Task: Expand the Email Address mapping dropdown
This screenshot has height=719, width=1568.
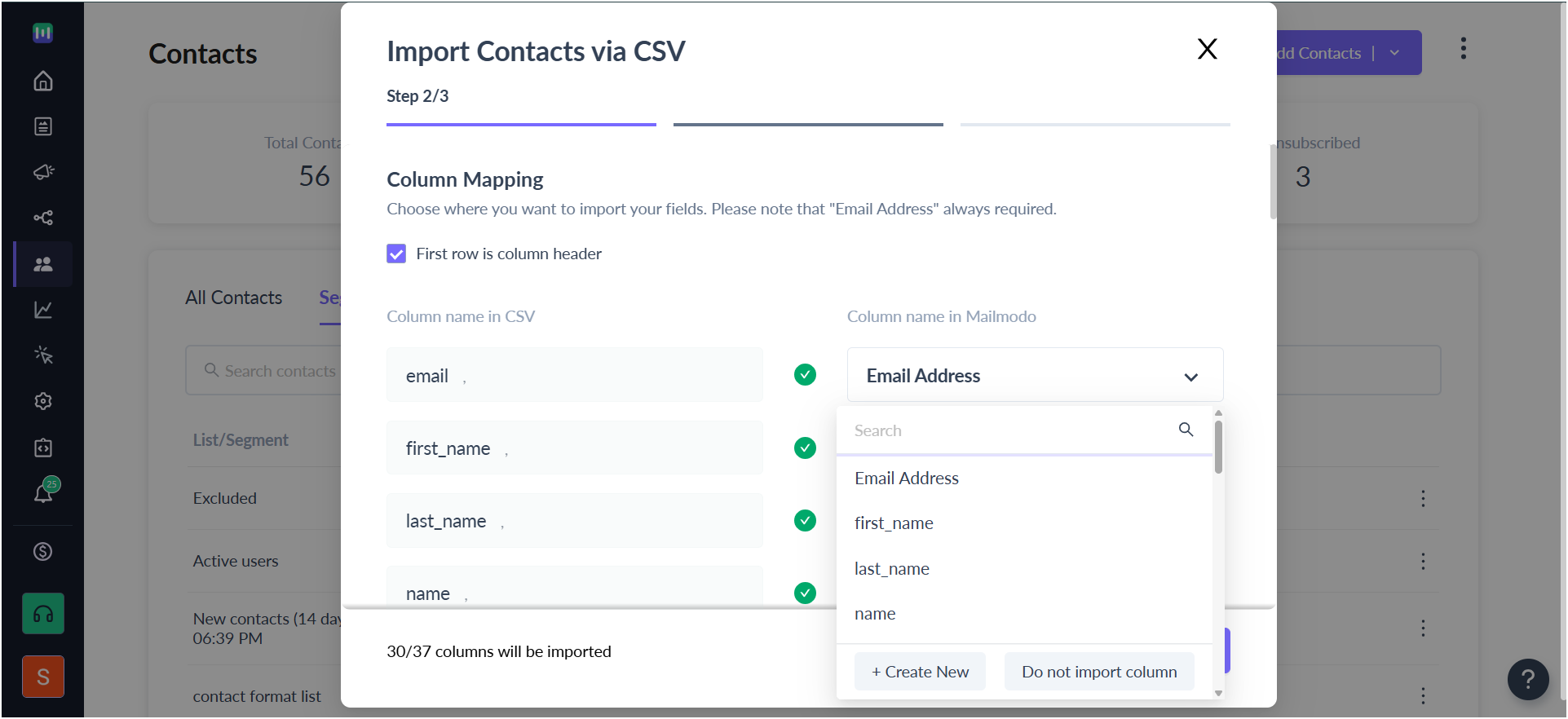Action: (x=1035, y=375)
